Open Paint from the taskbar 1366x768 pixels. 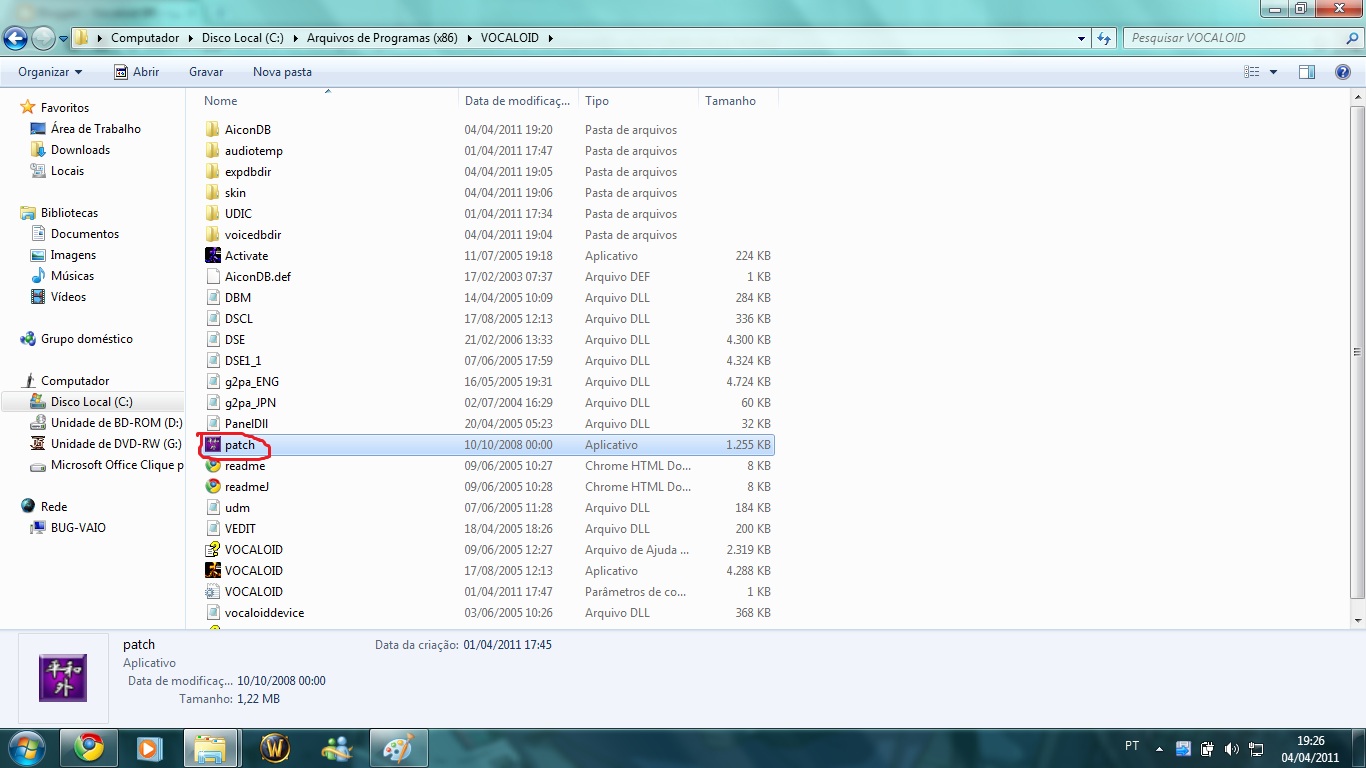tap(398, 748)
